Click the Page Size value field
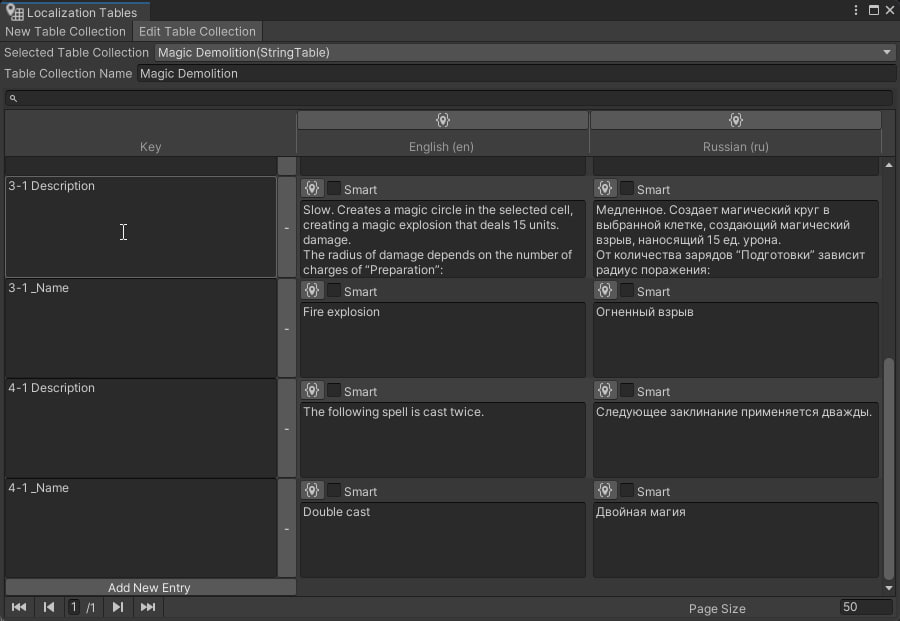Viewport: 900px width, 621px height. (866, 607)
